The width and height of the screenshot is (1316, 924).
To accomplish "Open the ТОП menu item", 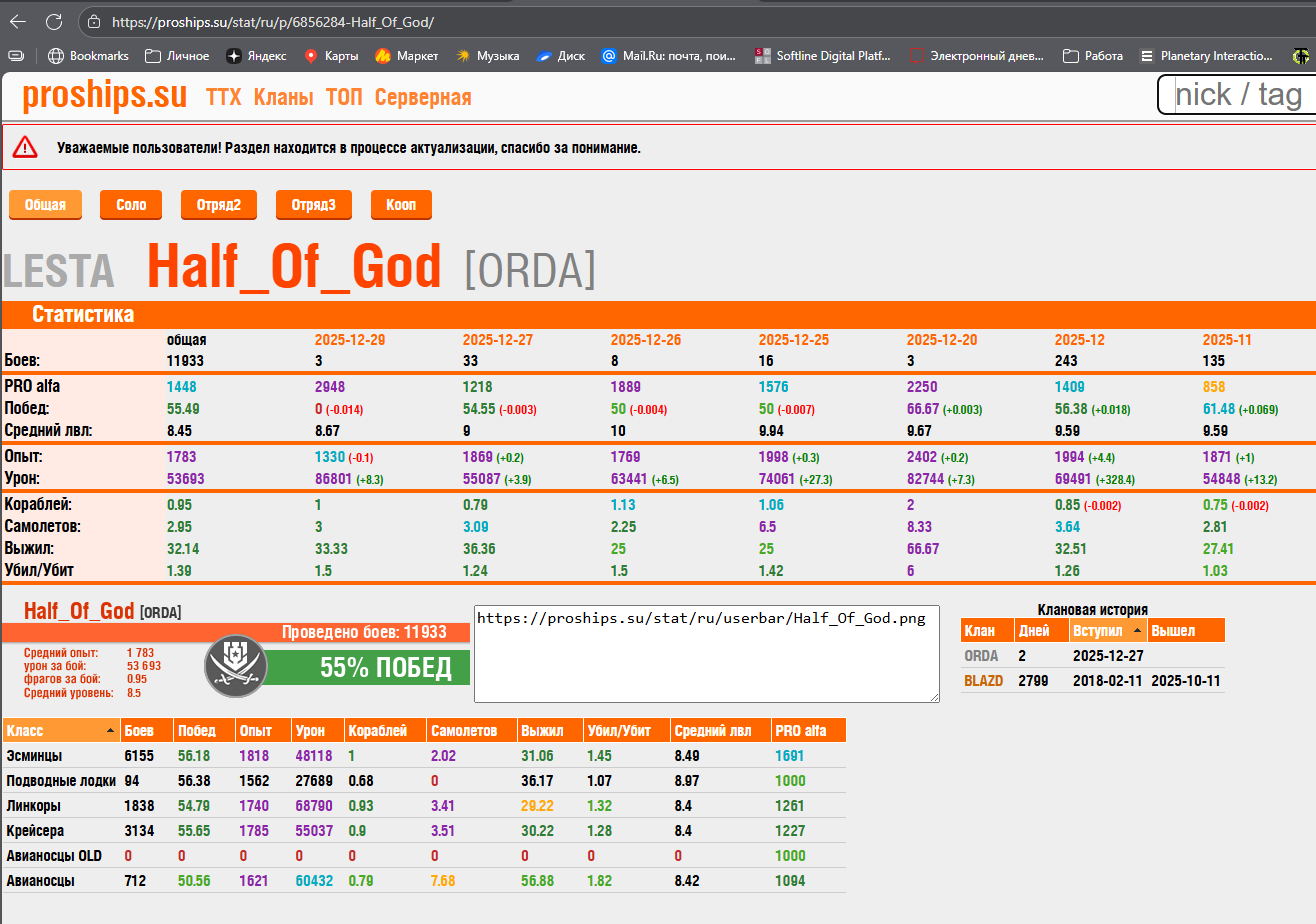I will [344, 97].
